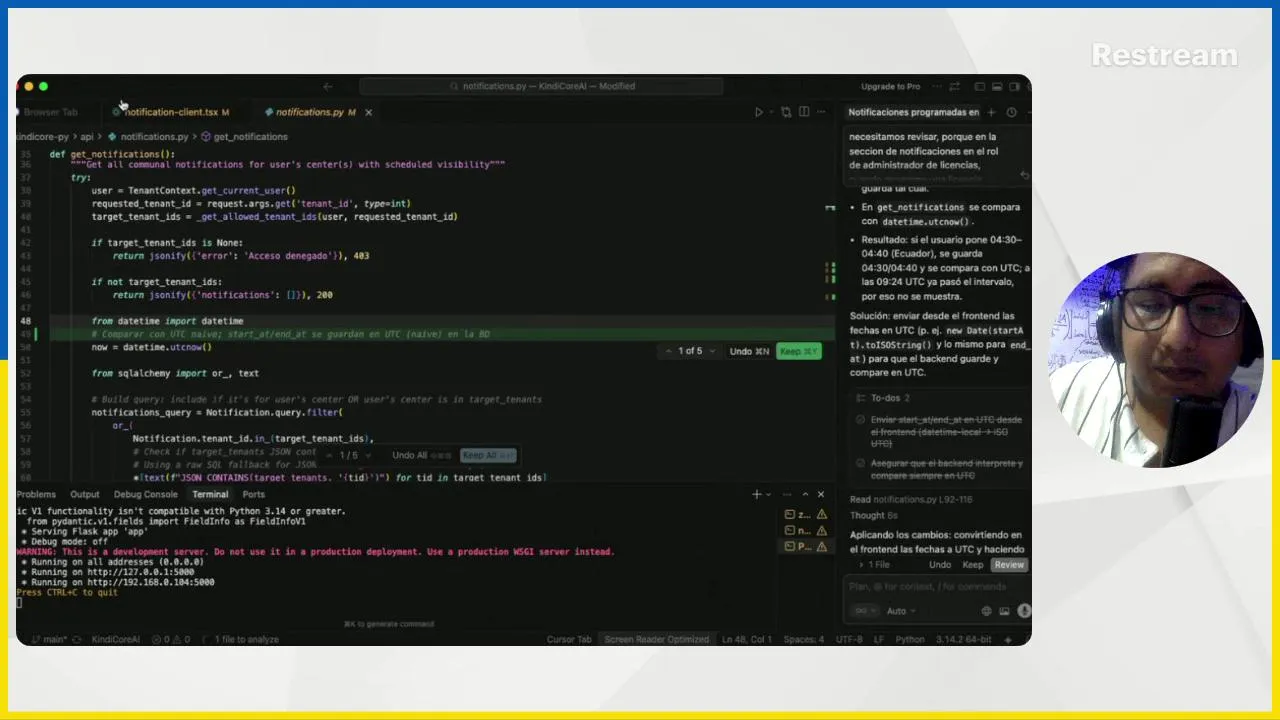The width and height of the screenshot is (1280, 720).
Task: Focus the chat prompt input field
Action: (x=938, y=587)
